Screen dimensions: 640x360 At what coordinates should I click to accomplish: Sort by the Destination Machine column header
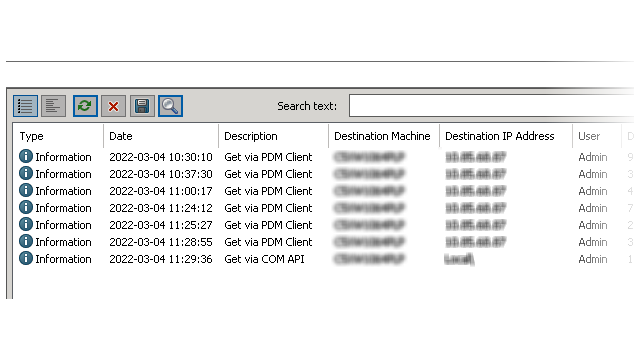(384, 136)
